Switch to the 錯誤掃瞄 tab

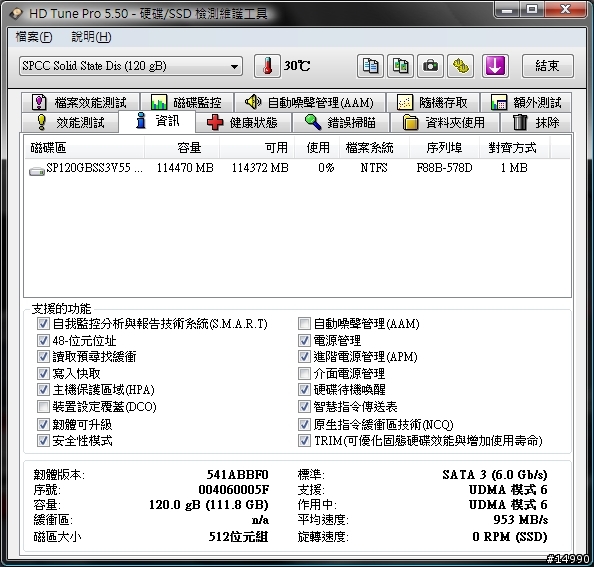[x=341, y=122]
